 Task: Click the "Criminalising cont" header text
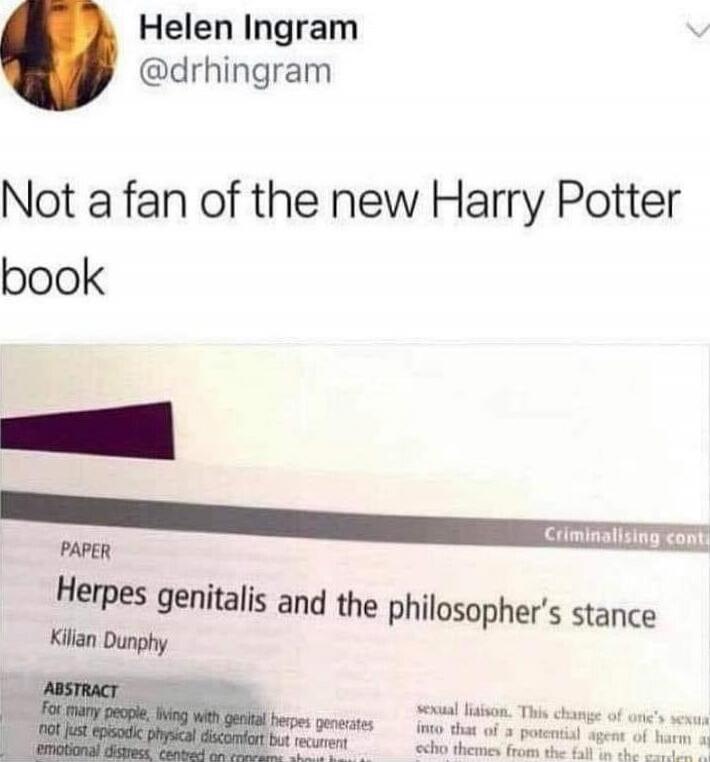coord(627,536)
